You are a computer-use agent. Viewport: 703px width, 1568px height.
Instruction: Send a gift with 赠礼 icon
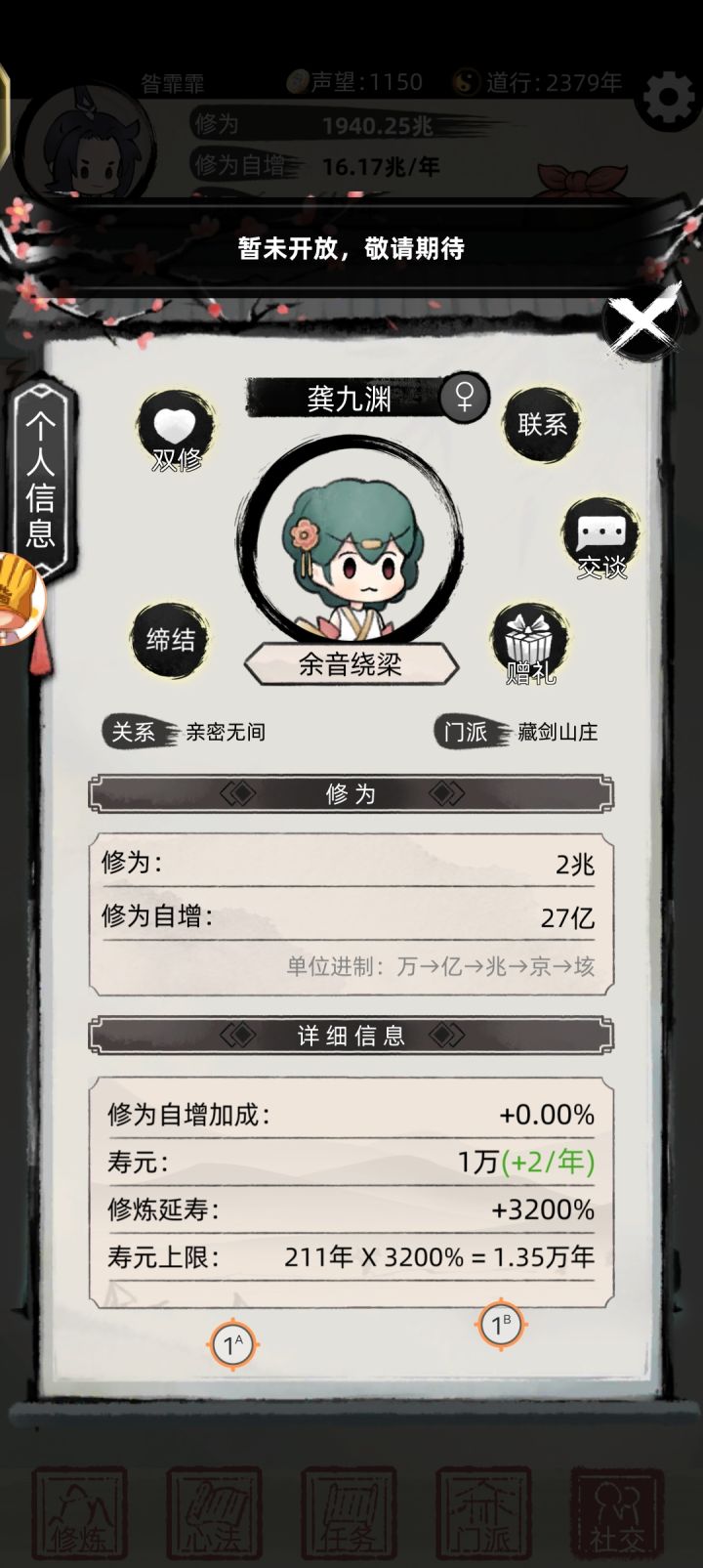pyautogui.click(x=530, y=644)
